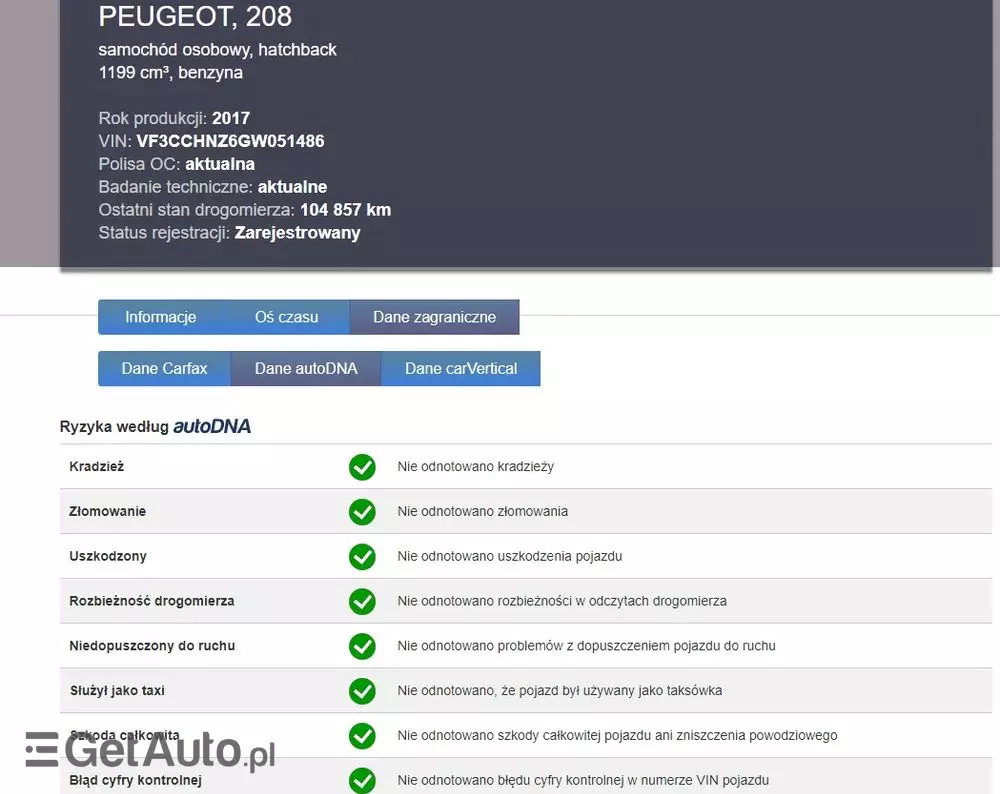The width and height of the screenshot is (1000, 794).
Task: Open the Dane carVertical tab
Action: pos(460,368)
